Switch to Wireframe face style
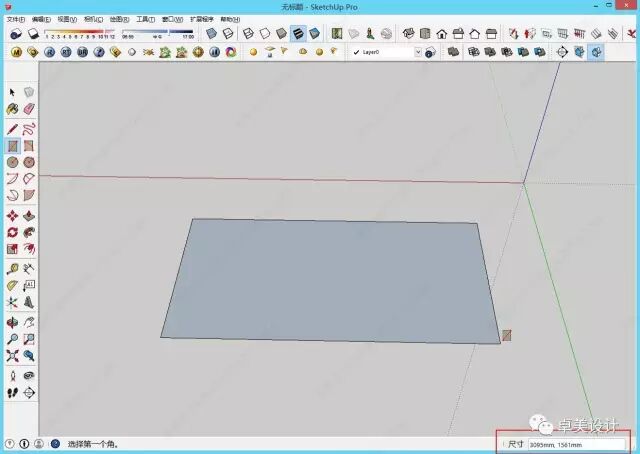Viewport: 640px width, 454px height. tap(248, 33)
